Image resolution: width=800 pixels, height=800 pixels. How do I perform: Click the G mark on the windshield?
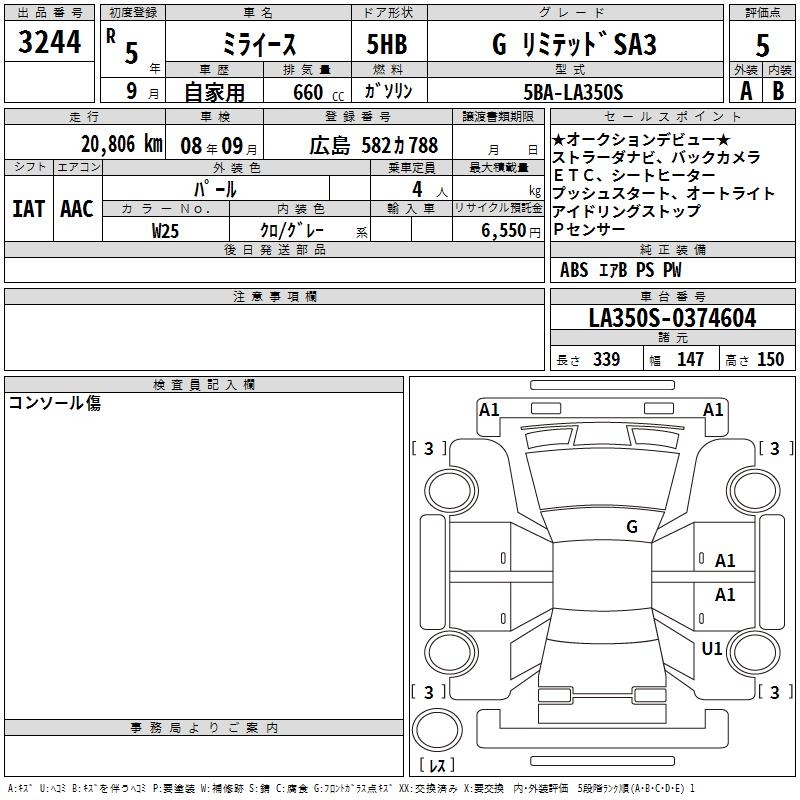[632, 526]
